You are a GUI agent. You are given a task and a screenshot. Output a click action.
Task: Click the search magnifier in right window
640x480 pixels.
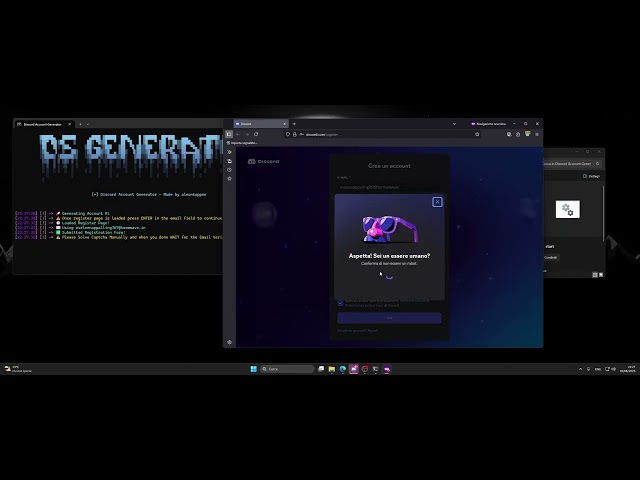(x=598, y=164)
